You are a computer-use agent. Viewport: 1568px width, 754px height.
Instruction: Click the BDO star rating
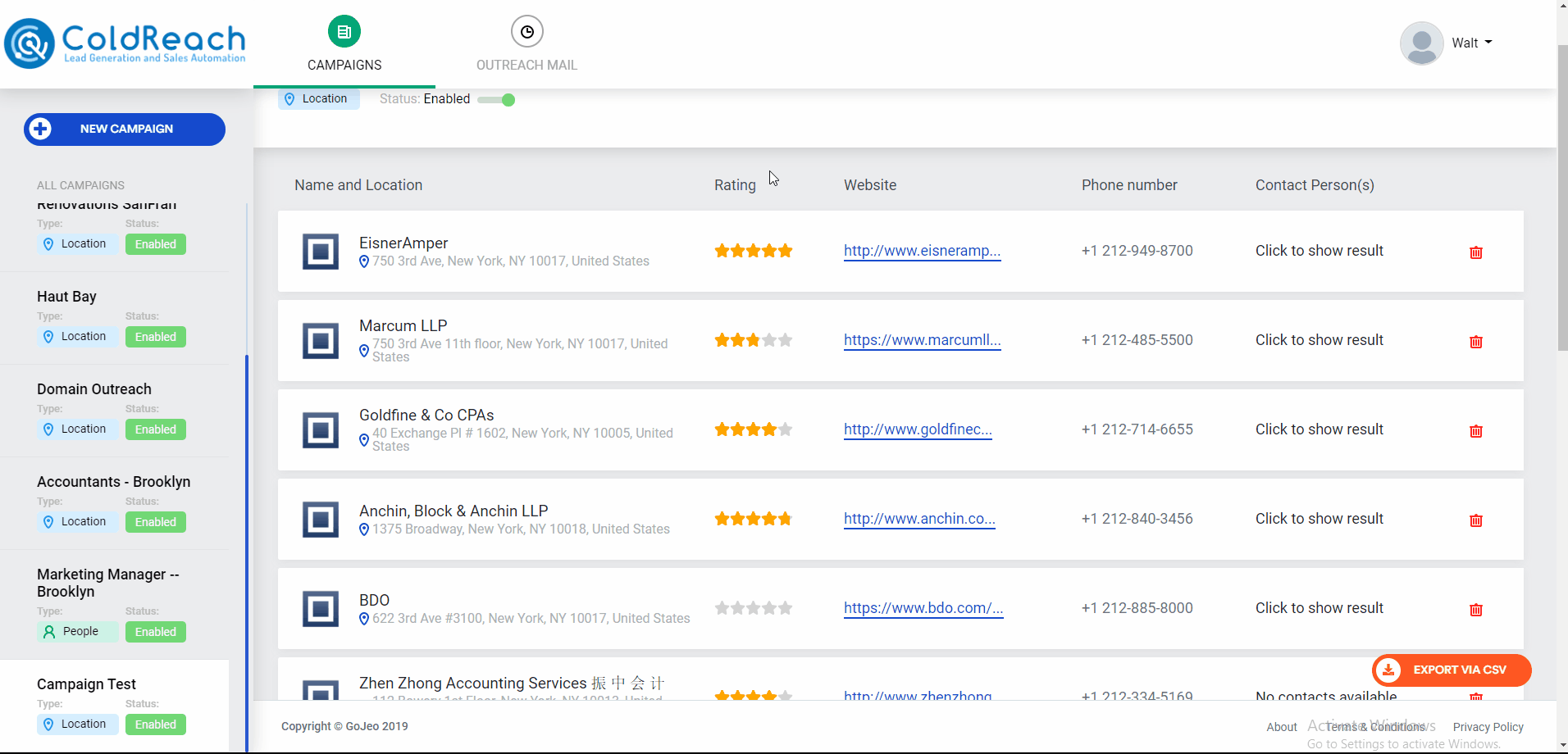(x=753, y=608)
